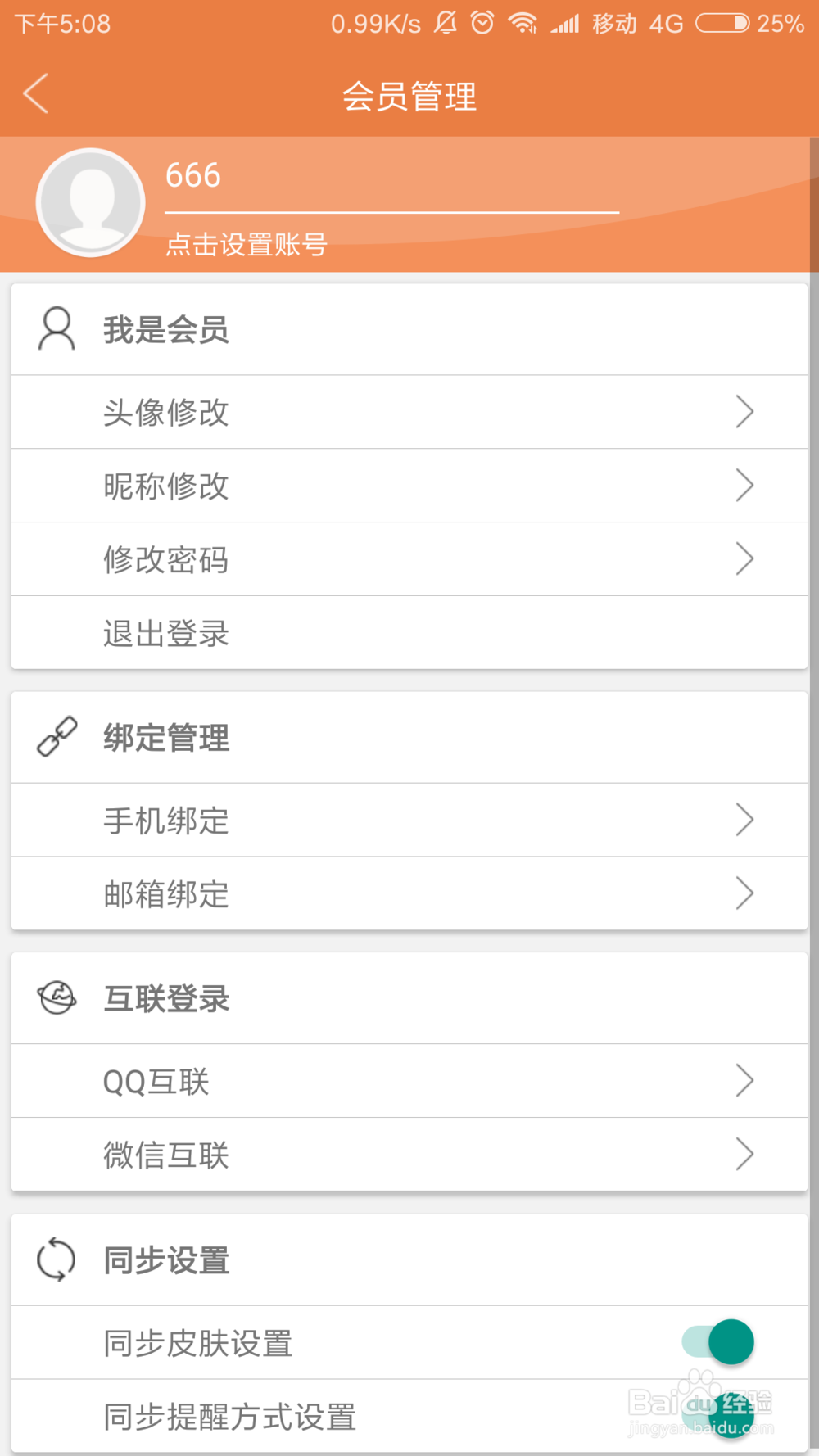
Task: Tap the back arrow in the header
Action: tap(36, 93)
